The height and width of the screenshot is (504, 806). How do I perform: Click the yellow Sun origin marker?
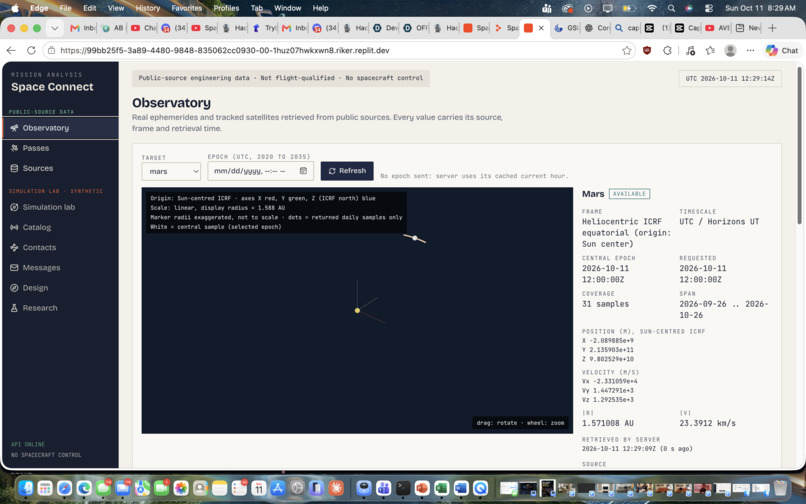click(357, 311)
